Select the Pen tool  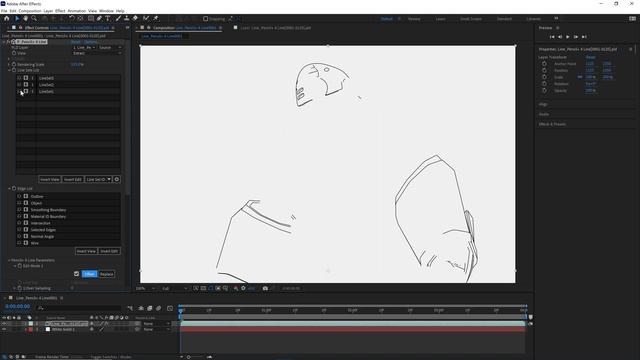point(99,18)
